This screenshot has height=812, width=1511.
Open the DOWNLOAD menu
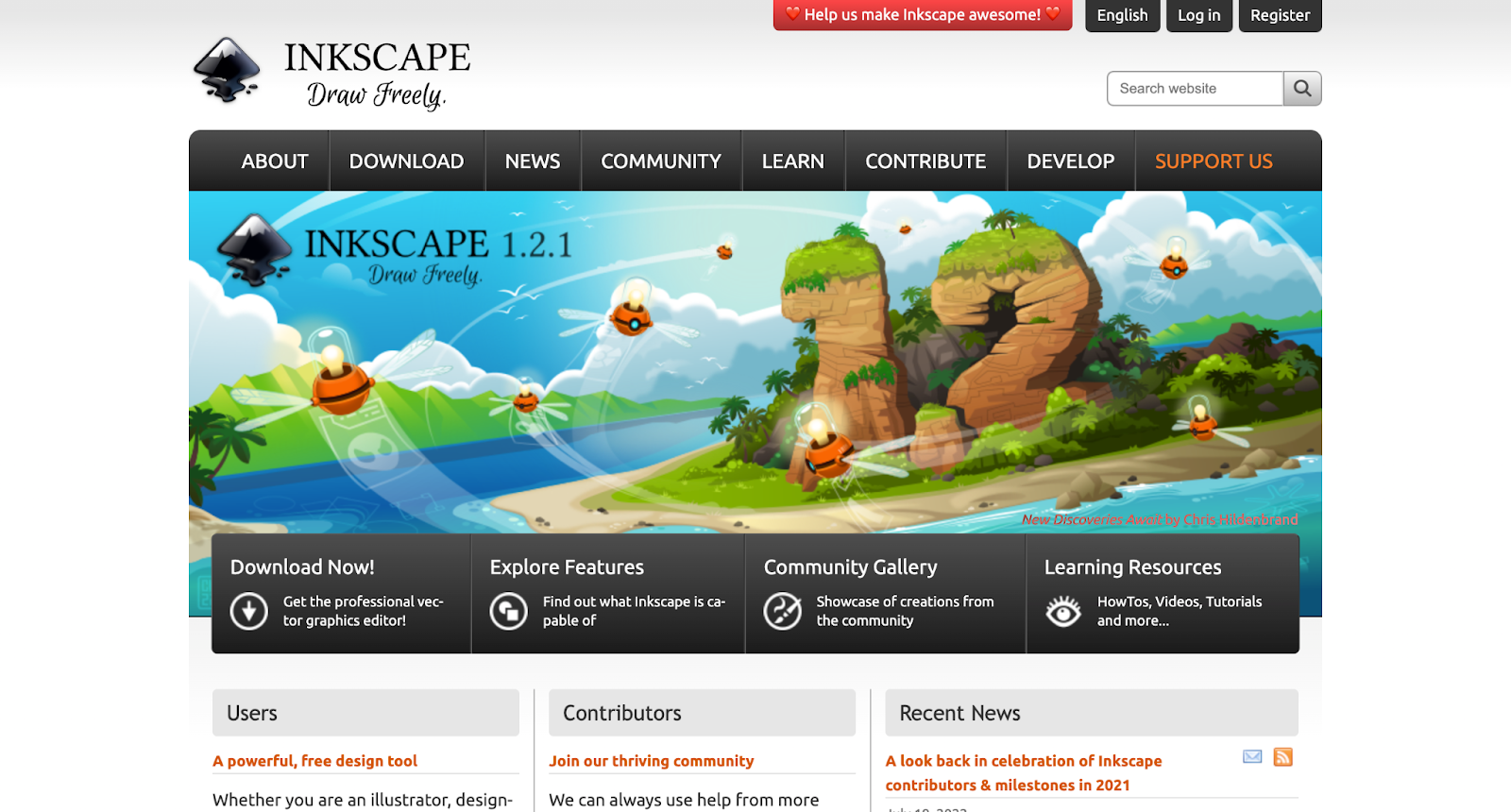tap(406, 161)
